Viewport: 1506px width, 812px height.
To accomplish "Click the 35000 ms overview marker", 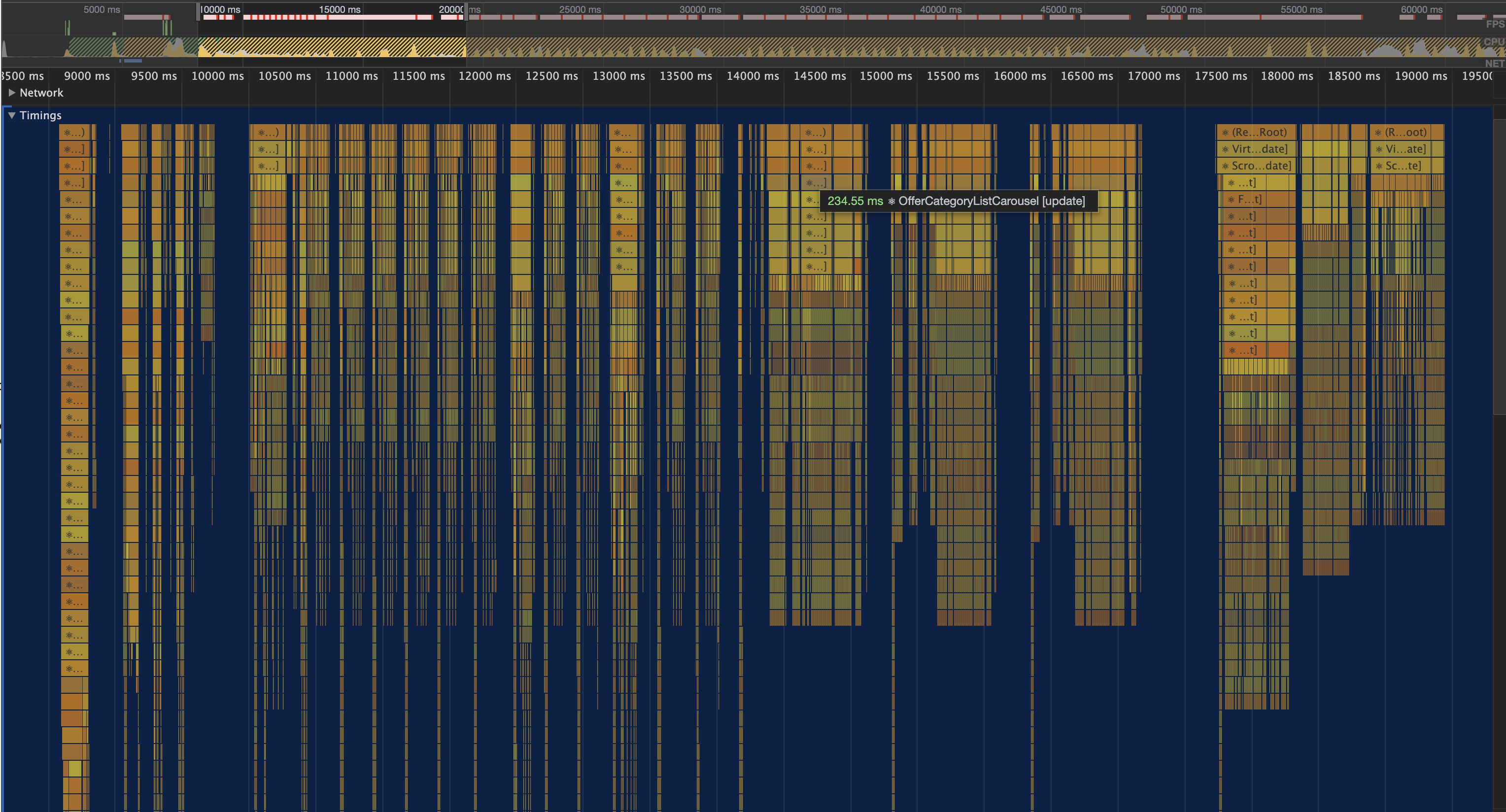I will (820, 9).
